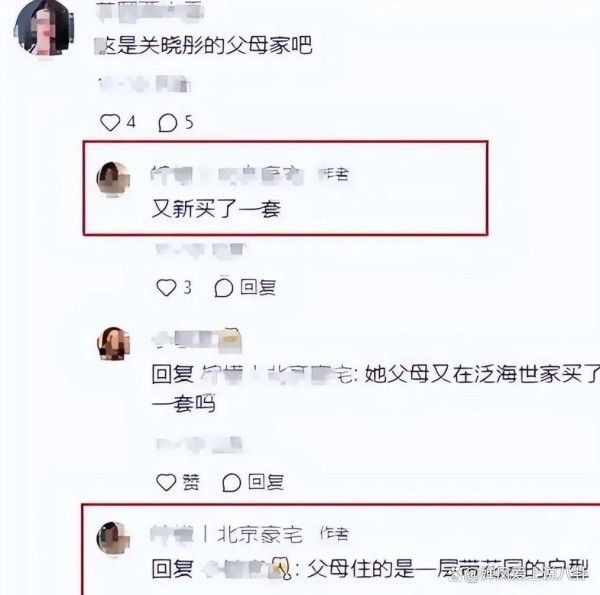Click the mentioned username in bottom reply
This screenshot has height=595, width=600.
[x=245, y=568]
